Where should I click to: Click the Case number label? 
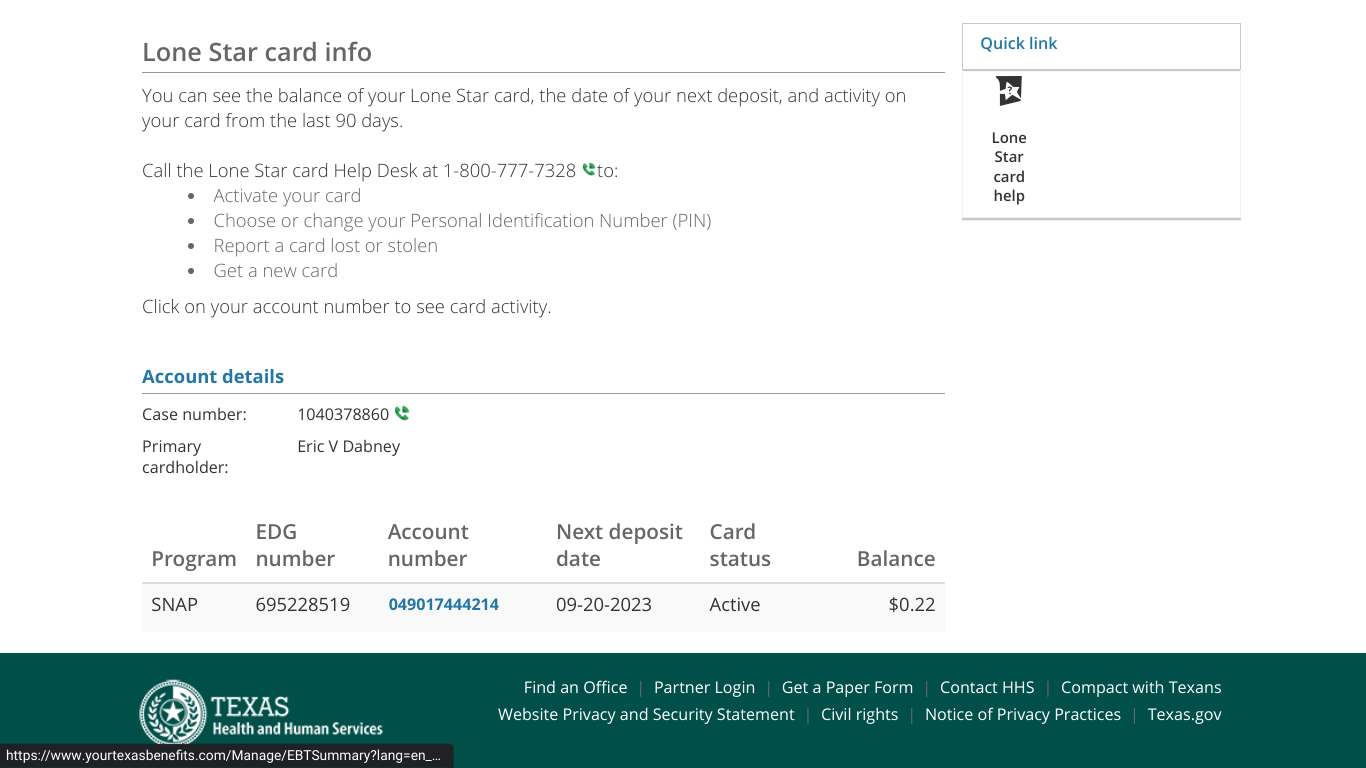tap(194, 414)
